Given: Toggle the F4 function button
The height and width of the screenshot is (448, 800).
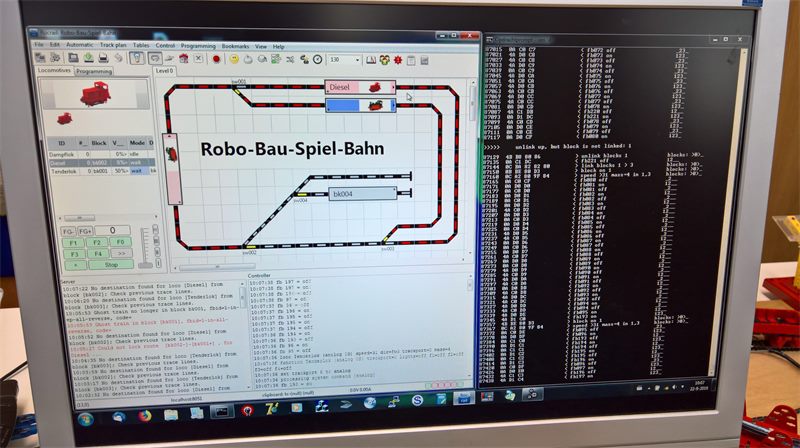Looking at the screenshot, I should [98, 254].
